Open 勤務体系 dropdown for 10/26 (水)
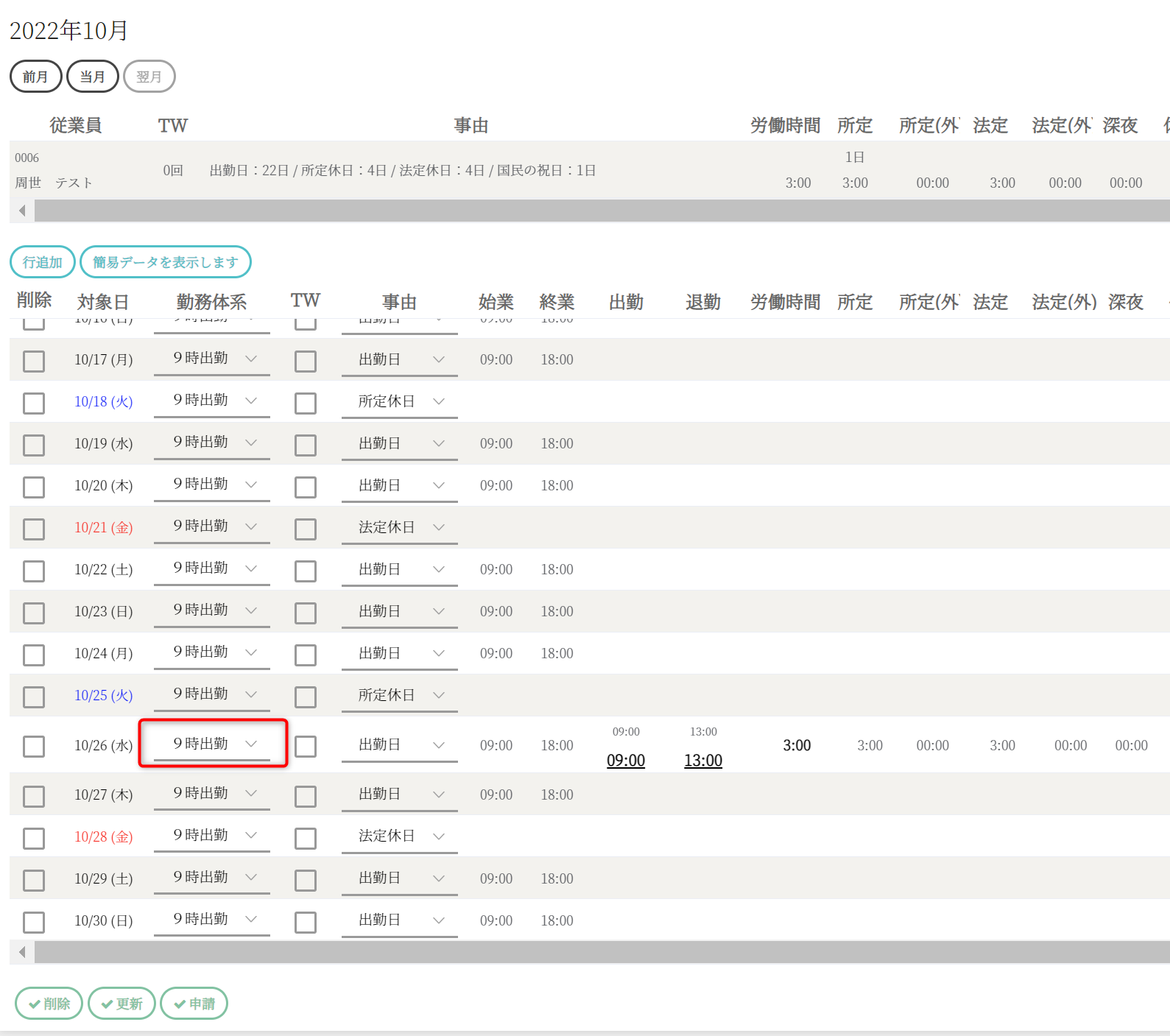Image resolution: width=1170 pixels, height=1036 pixels. coord(212,744)
